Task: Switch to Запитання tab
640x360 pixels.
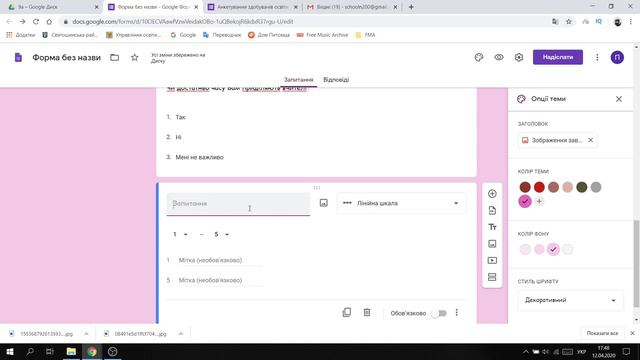Action: click(x=298, y=80)
